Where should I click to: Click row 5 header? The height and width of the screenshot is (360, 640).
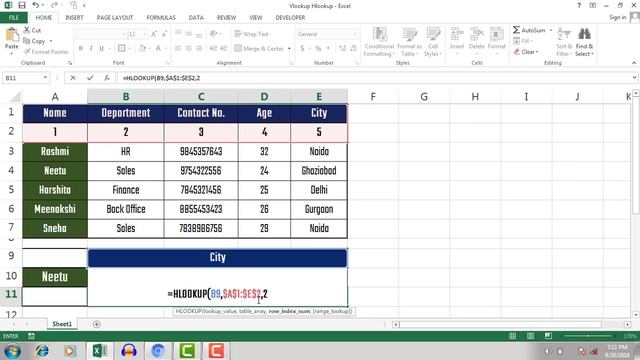click(11, 189)
